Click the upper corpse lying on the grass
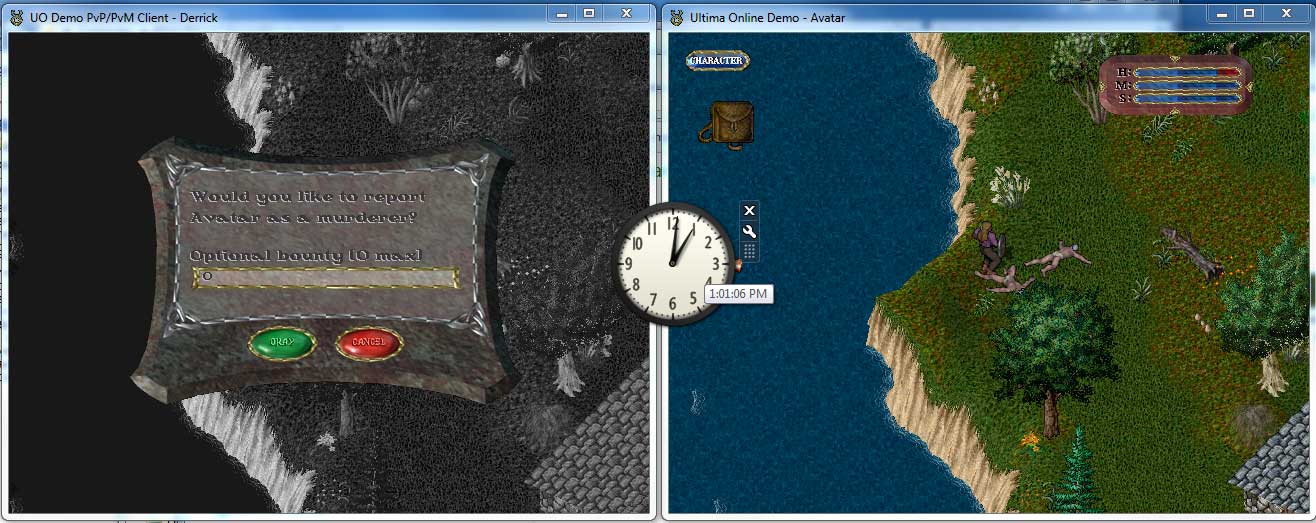Viewport: 1316px width, 523px height. point(1057,257)
